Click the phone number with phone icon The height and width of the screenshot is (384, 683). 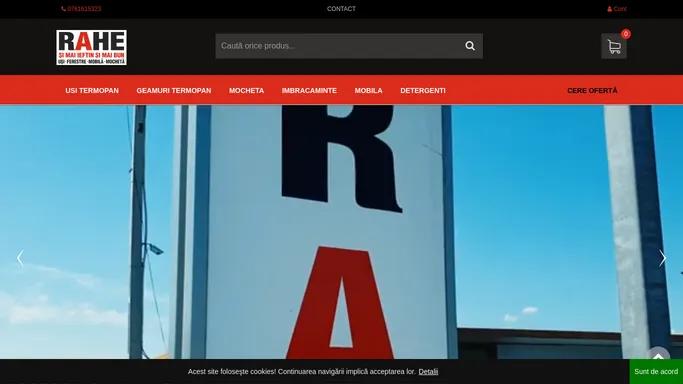[x=81, y=9]
